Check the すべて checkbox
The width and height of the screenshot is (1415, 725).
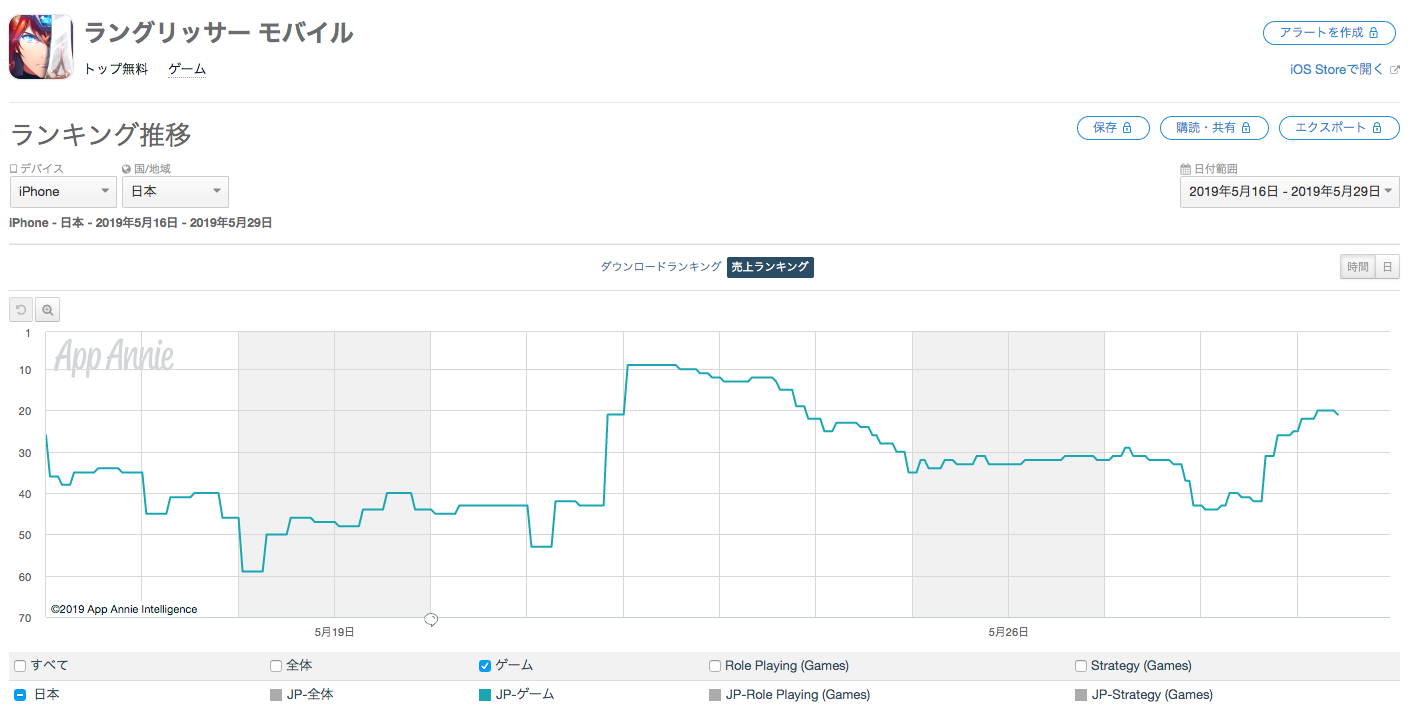click(x=20, y=666)
